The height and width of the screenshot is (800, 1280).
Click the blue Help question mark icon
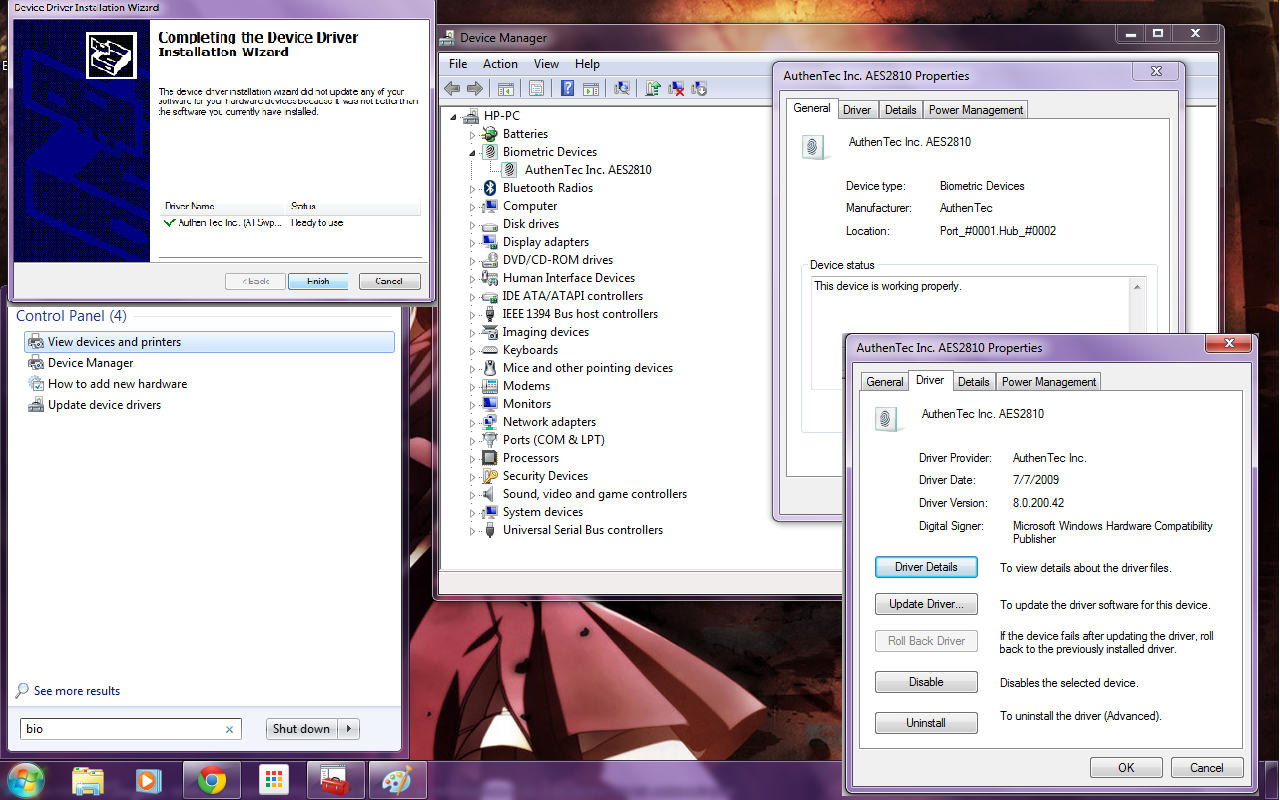tap(567, 88)
